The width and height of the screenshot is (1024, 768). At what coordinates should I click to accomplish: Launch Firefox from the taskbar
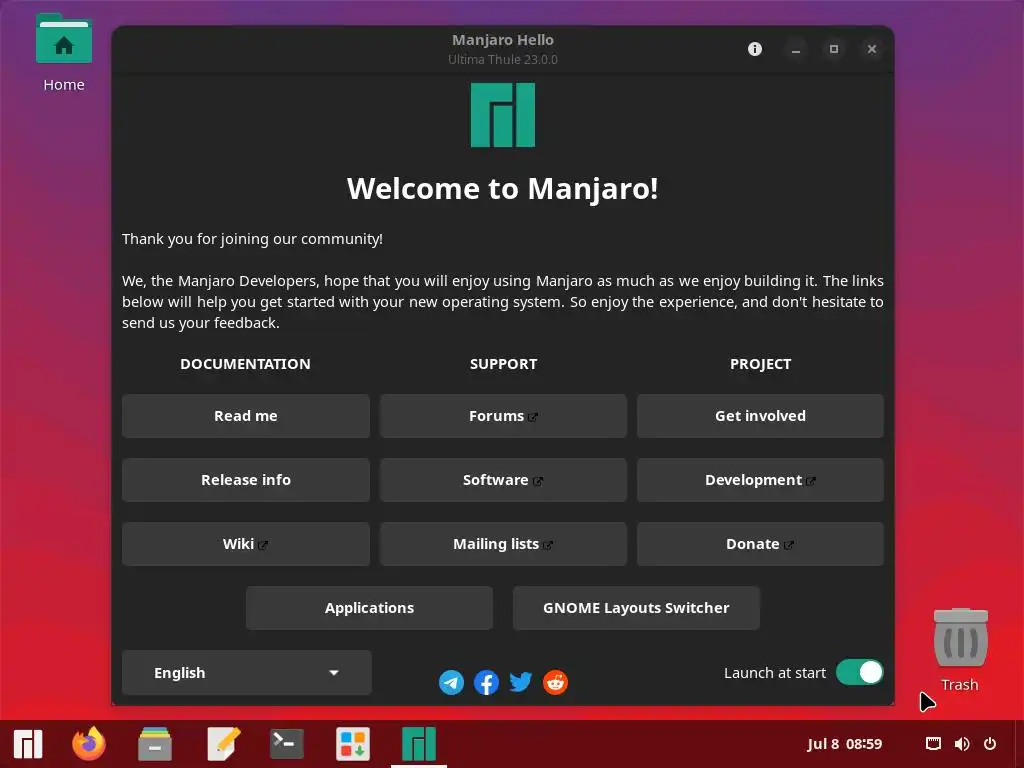[x=89, y=744]
